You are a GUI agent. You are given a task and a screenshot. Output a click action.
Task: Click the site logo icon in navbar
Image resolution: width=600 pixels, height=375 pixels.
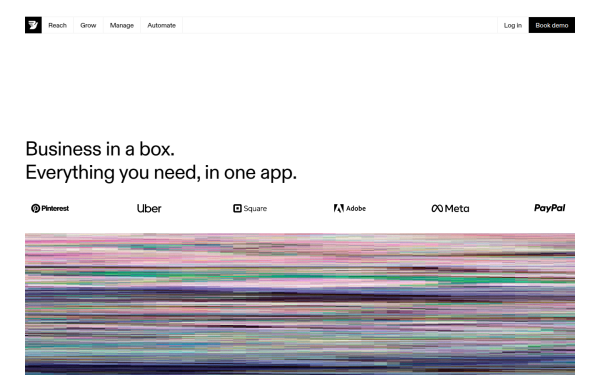tap(33, 25)
